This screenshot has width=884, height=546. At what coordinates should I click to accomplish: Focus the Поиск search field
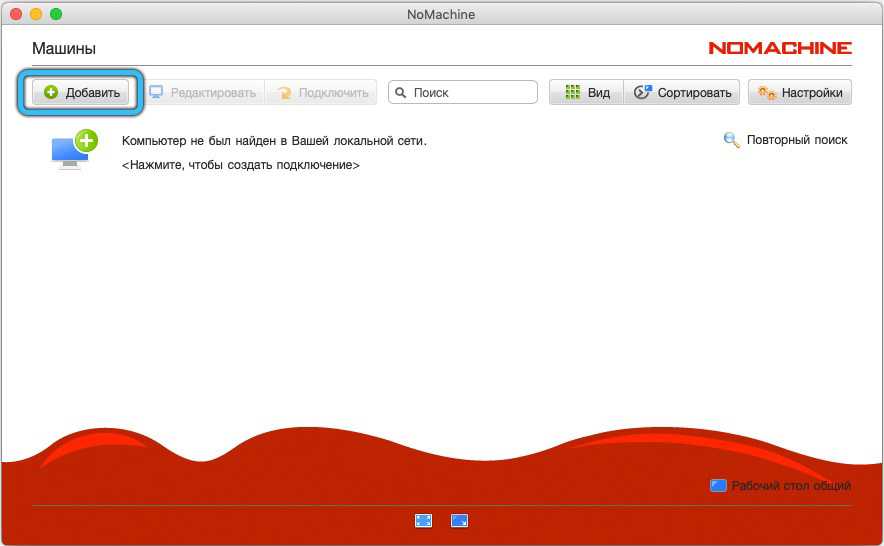coord(463,93)
